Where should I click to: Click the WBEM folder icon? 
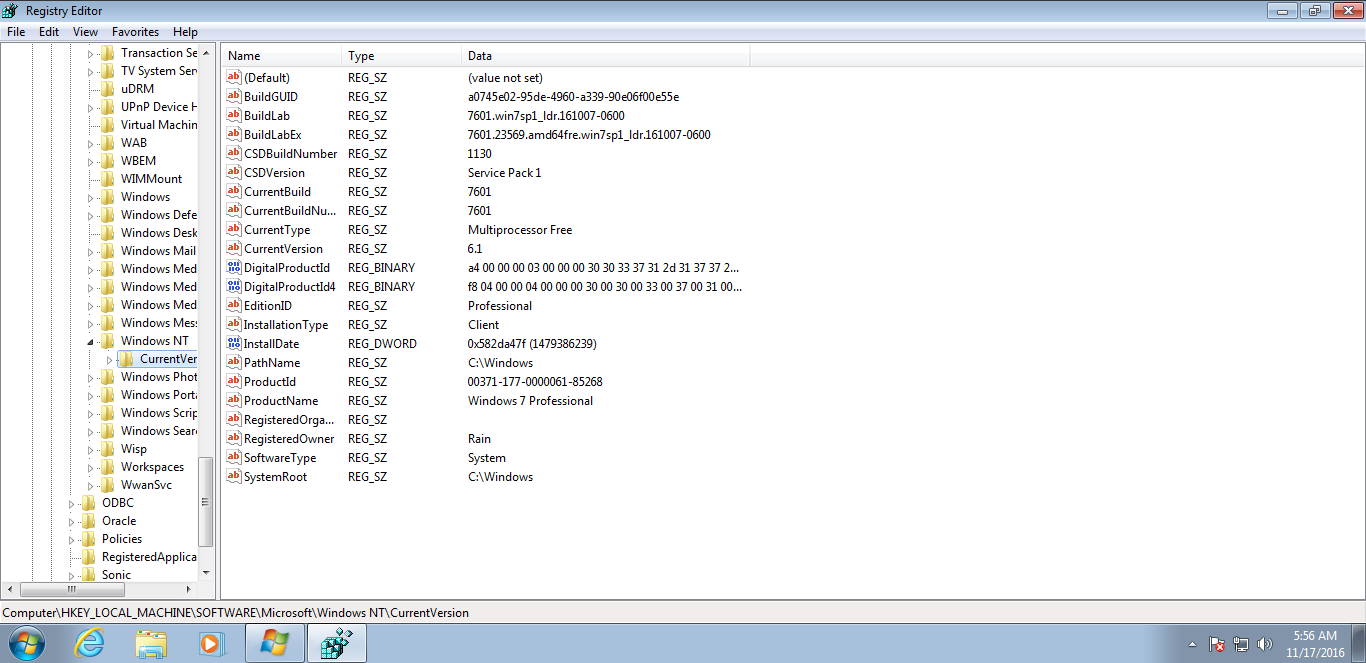click(107, 161)
